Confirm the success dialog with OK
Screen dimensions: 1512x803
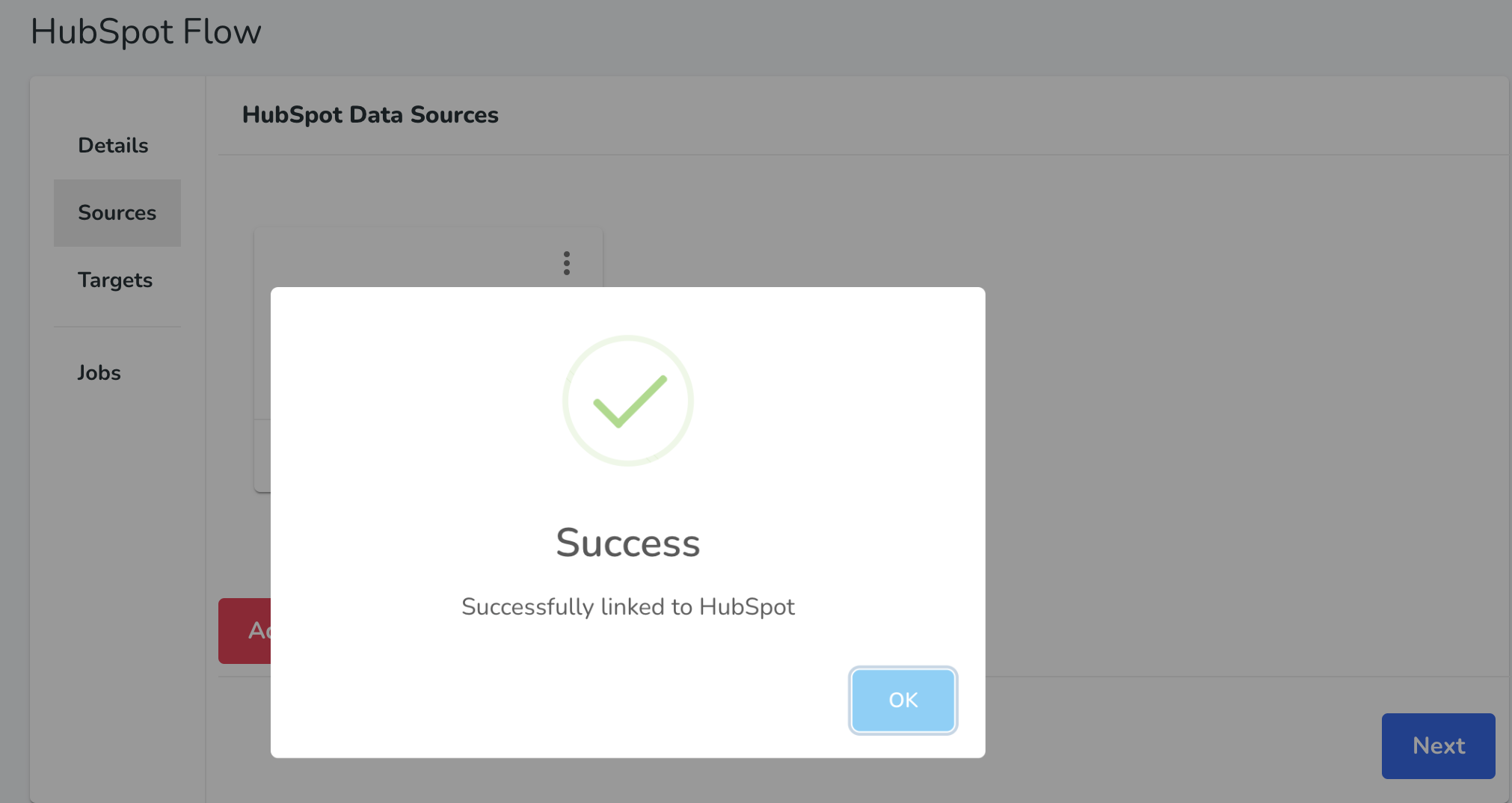tap(903, 701)
